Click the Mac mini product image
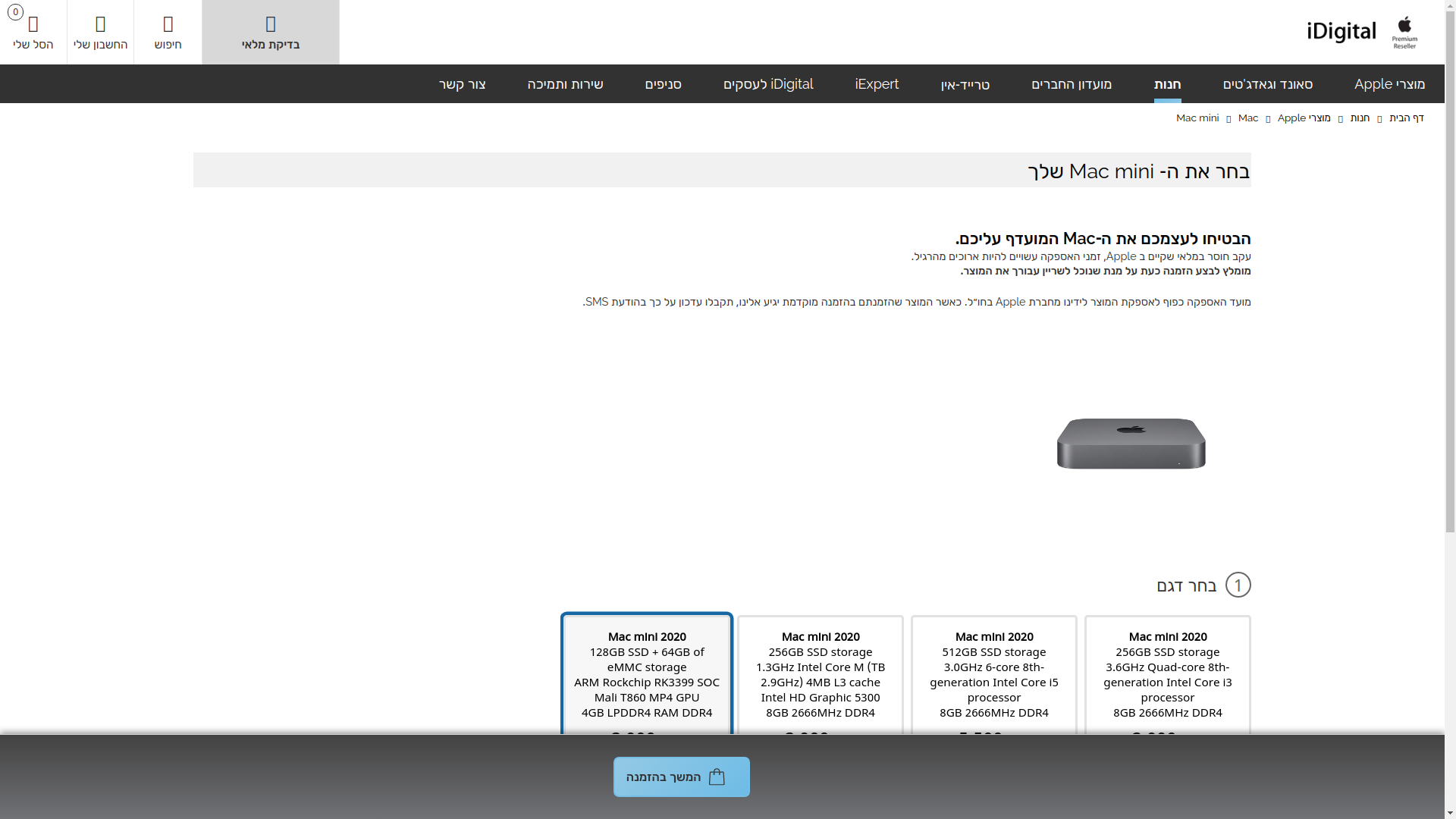1456x819 pixels. pos(1131,444)
